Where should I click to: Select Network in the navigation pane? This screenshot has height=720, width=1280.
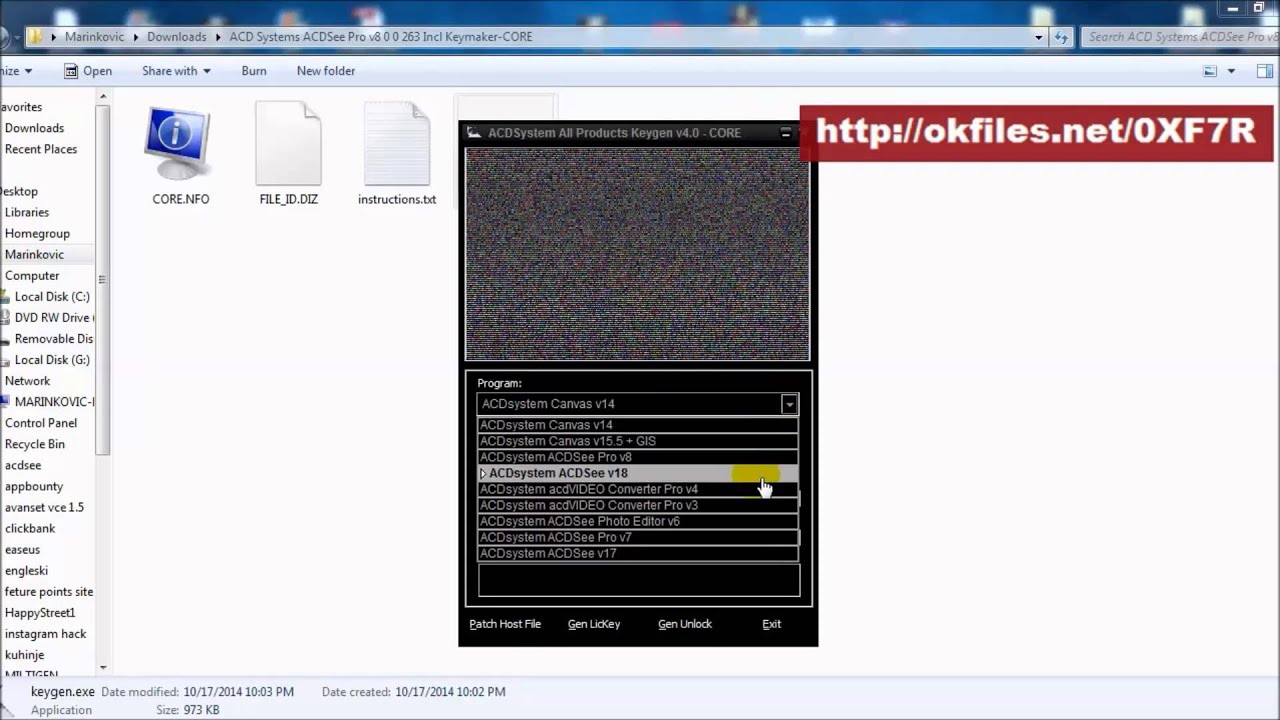click(27, 380)
